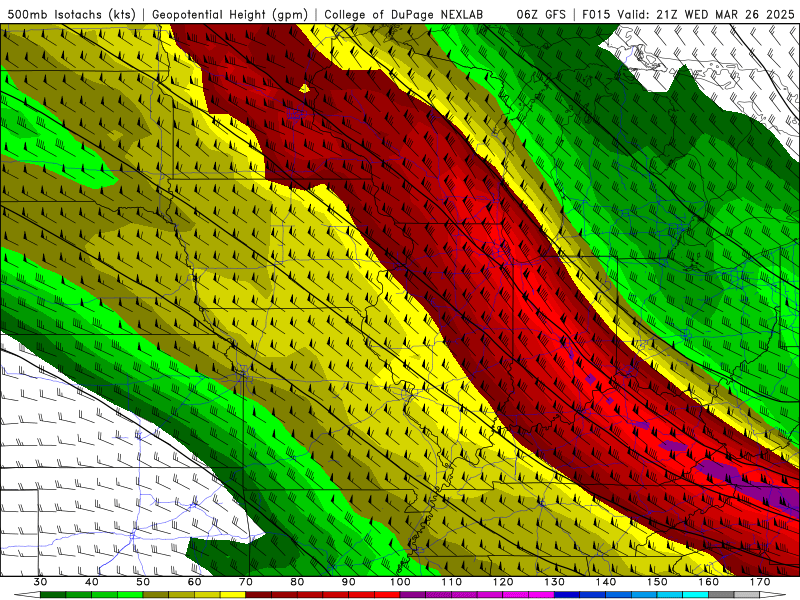Screen dimensions: 800x600
Task: Click the legend value 30
Action: 40,582
